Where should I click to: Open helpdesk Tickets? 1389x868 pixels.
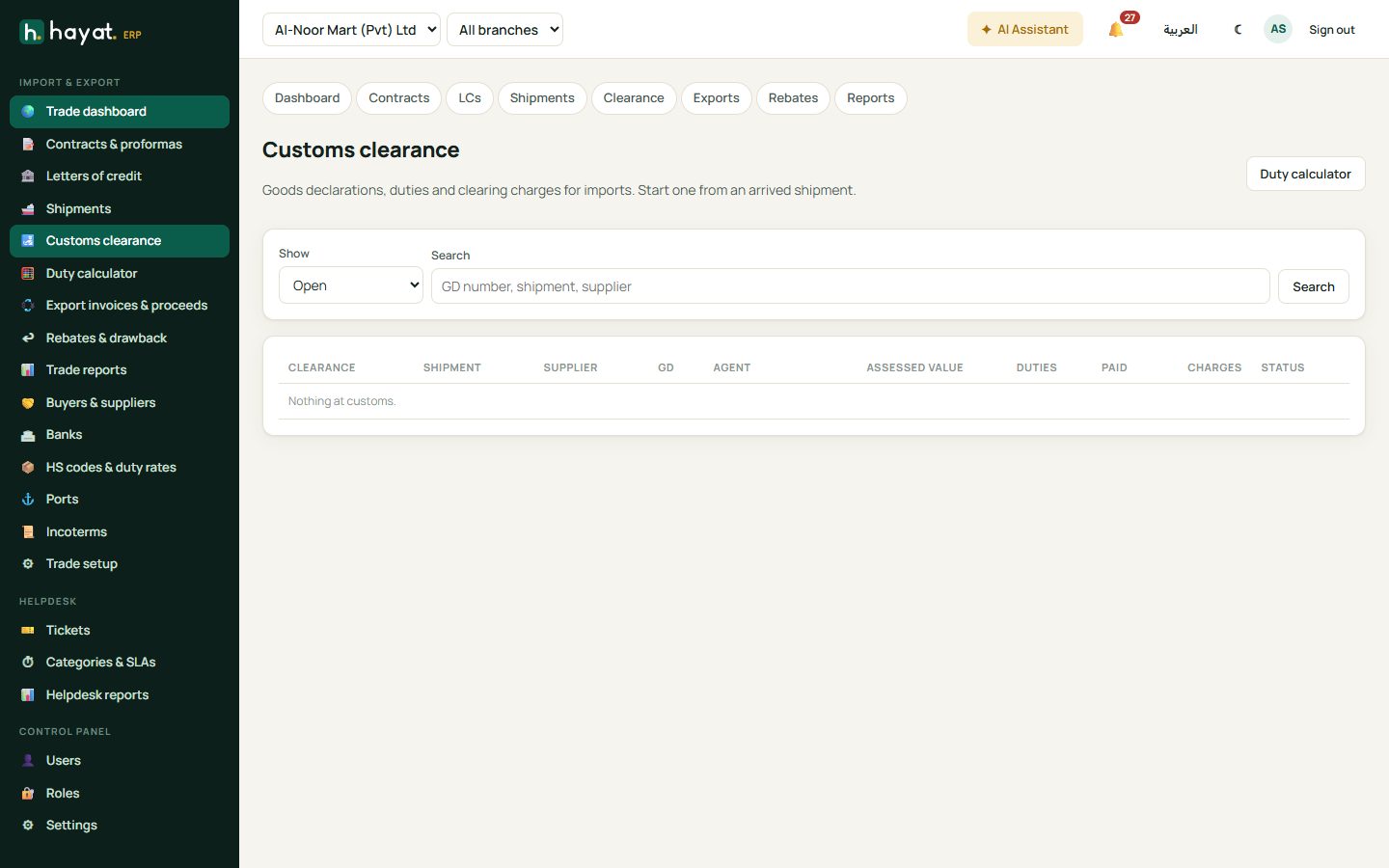tap(120, 630)
